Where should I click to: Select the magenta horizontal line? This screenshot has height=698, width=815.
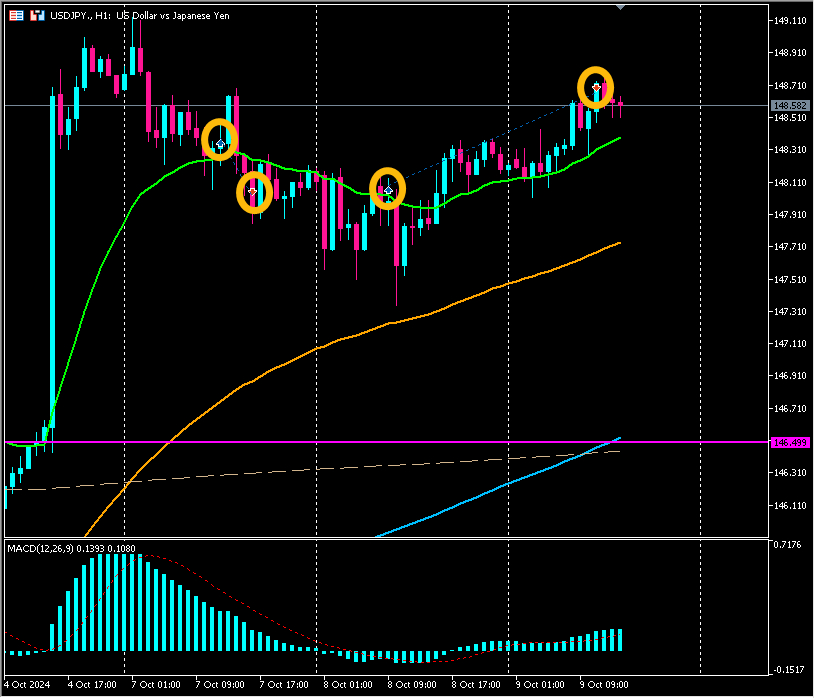tap(300, 442)
